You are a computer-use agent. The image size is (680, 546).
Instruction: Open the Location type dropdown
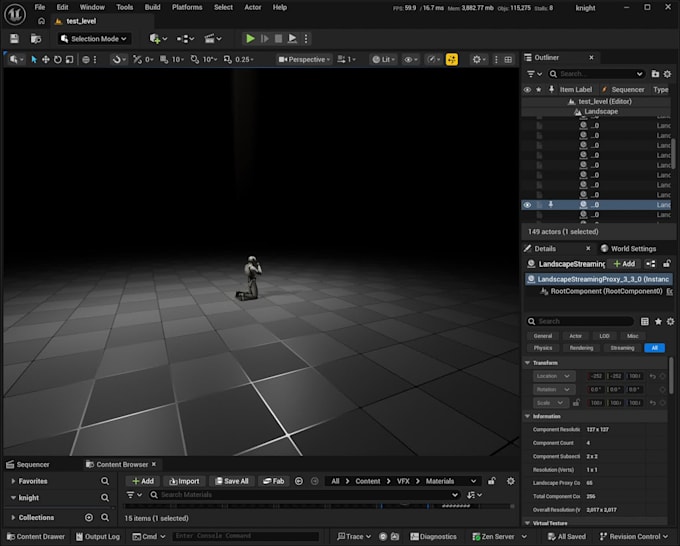(554, 376)
